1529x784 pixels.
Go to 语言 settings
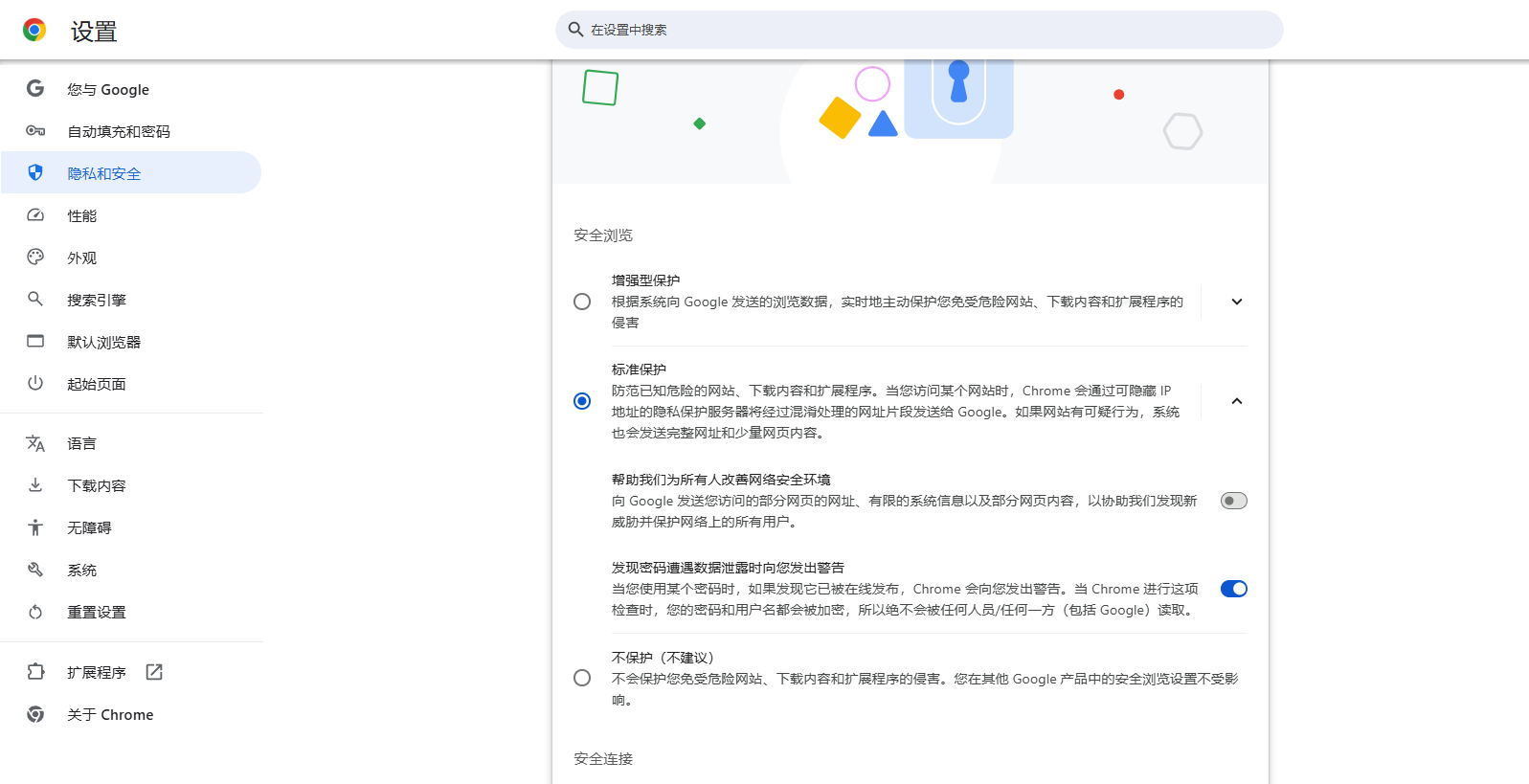(131, 443)
